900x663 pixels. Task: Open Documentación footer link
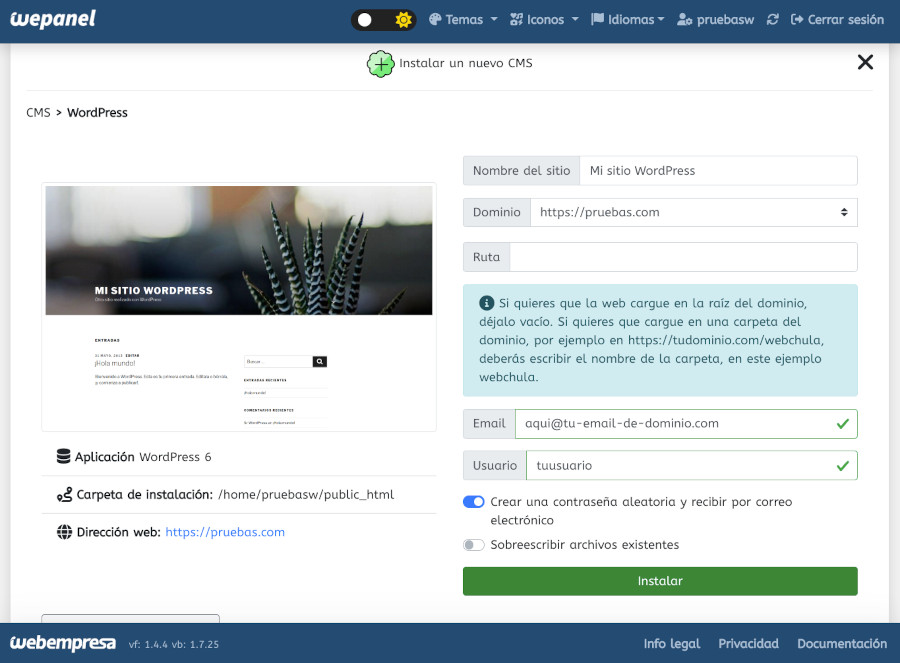(x=842, y=643)
